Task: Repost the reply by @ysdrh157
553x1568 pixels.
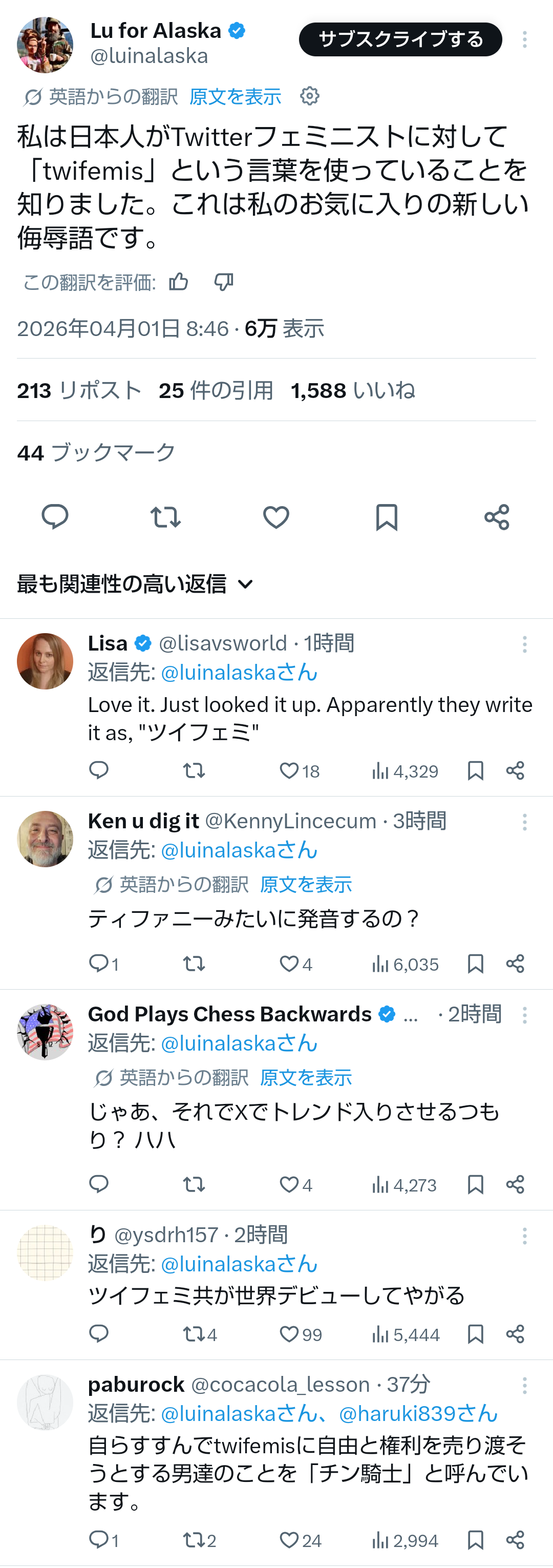Action: coord(194,1334)
